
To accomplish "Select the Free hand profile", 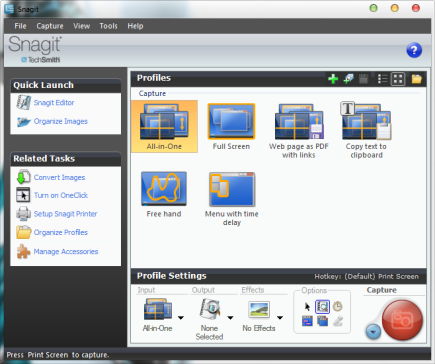I will coord(164,195).
